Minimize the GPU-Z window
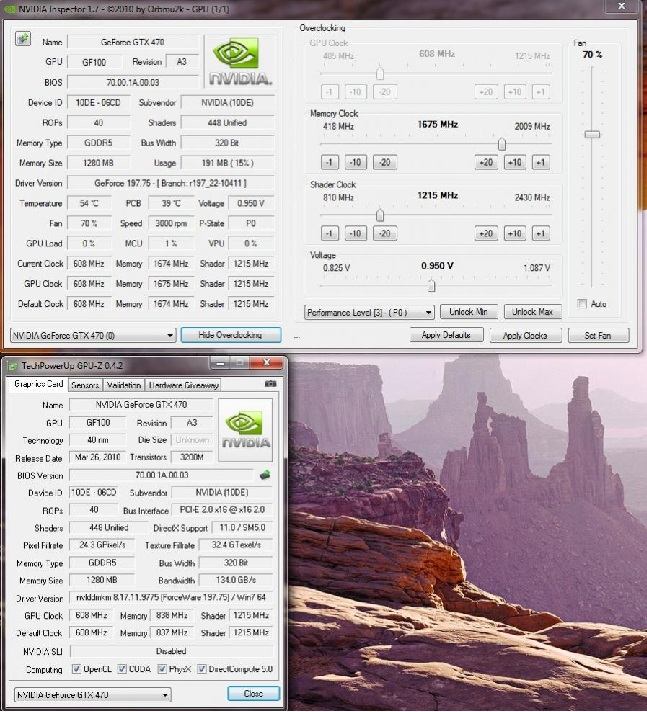 coord(221,363)
